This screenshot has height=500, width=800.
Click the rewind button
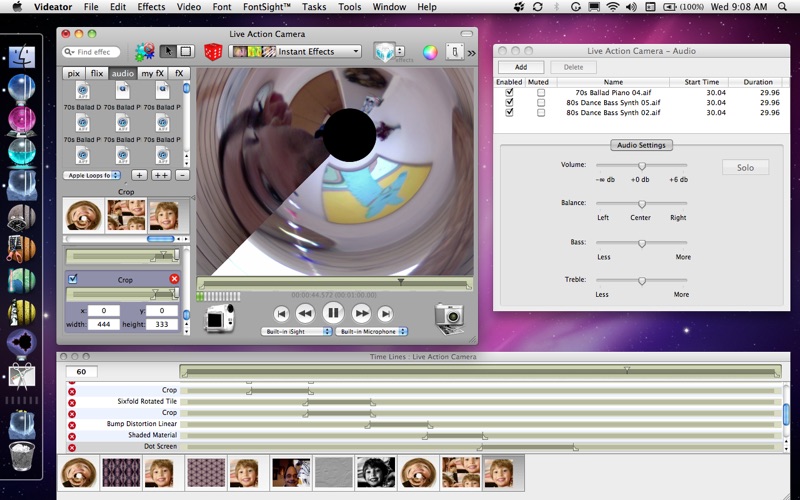[x=305, y=313]
